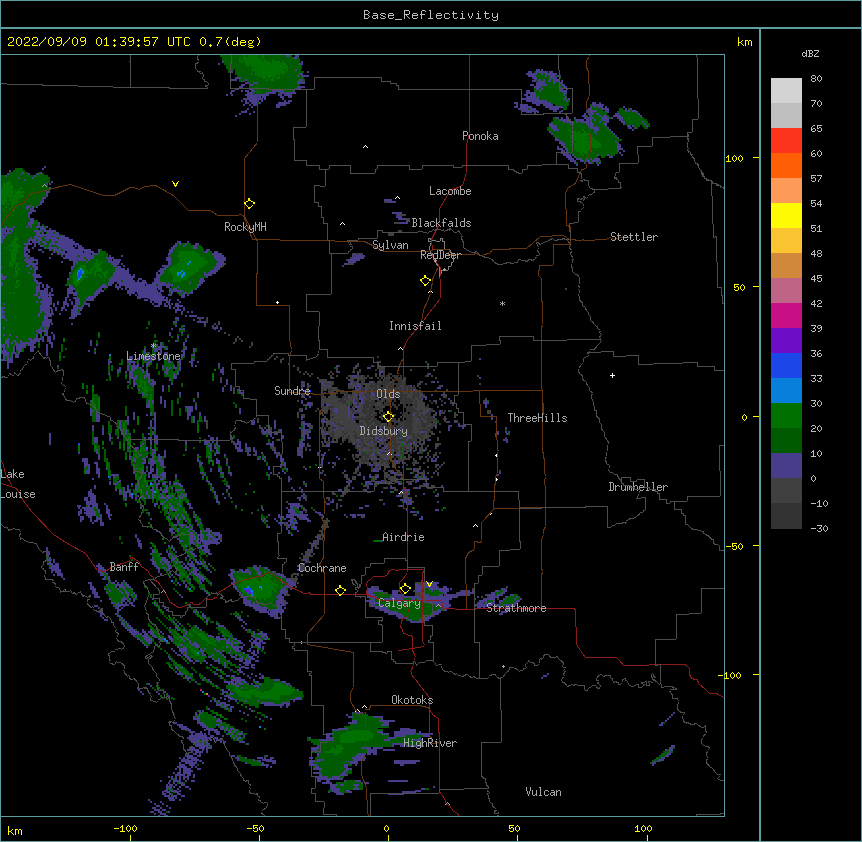Screen dimensions: 862x842
Task: Select the Innisfail label
Action: click(415, 326)
